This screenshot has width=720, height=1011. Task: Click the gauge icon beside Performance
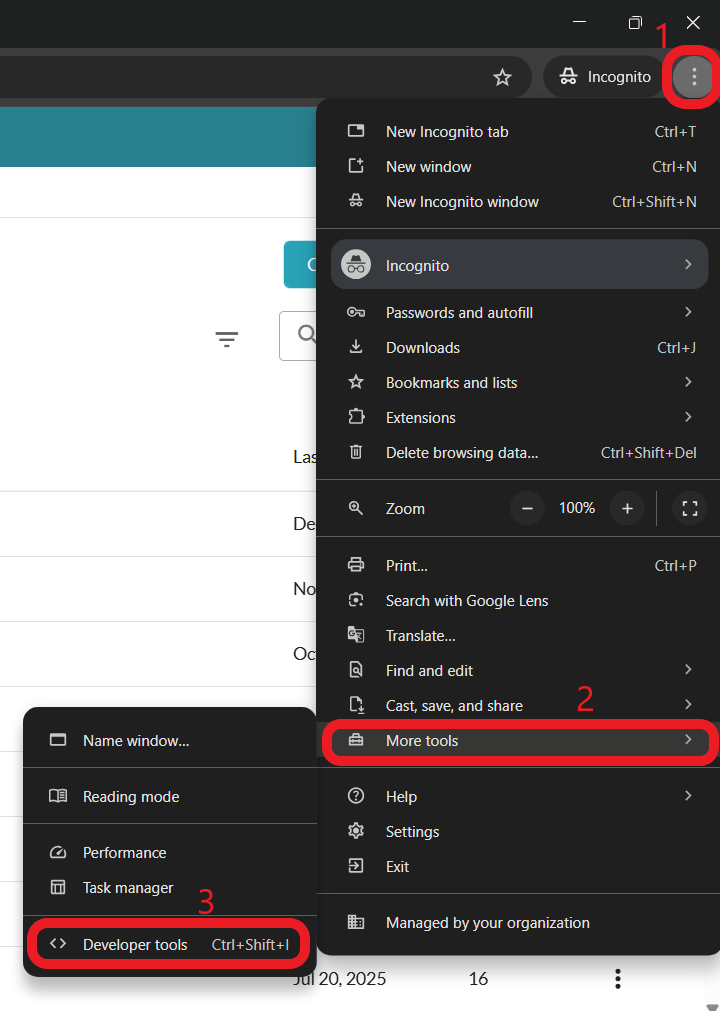58,852
